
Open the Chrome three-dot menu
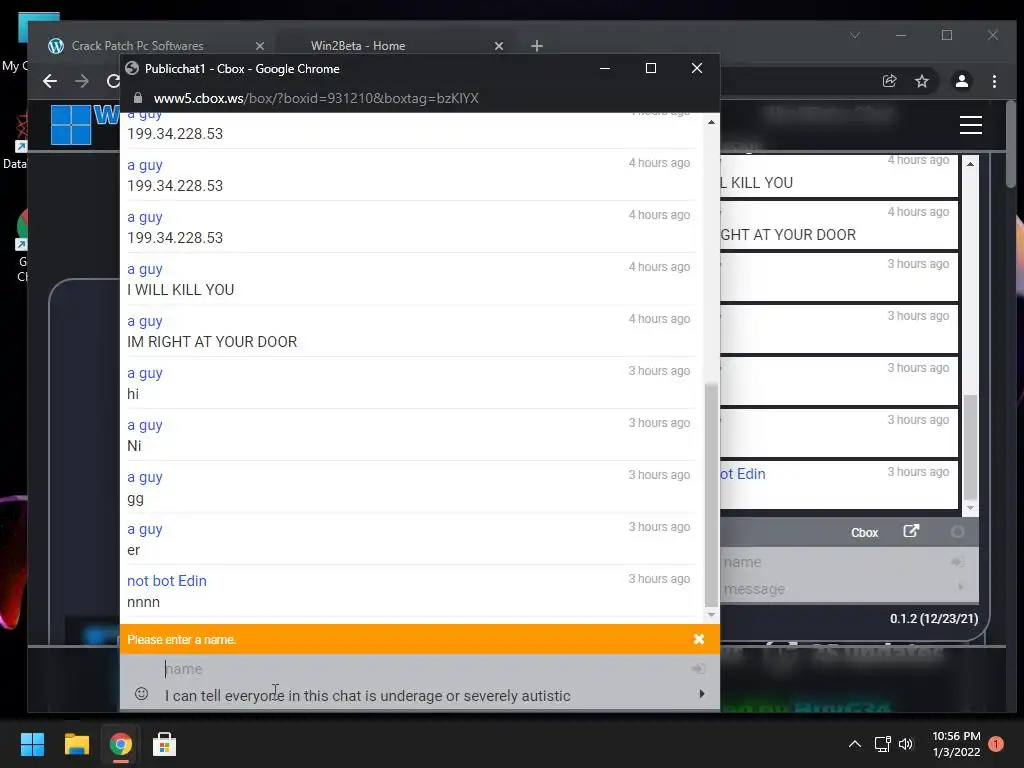[x=994, y=81]
